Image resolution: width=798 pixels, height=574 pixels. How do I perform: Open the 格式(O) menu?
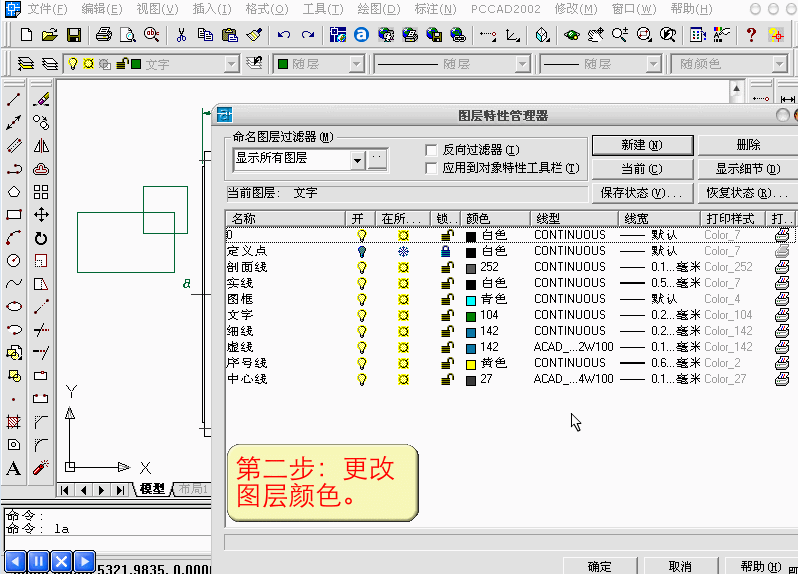(267, 9)
